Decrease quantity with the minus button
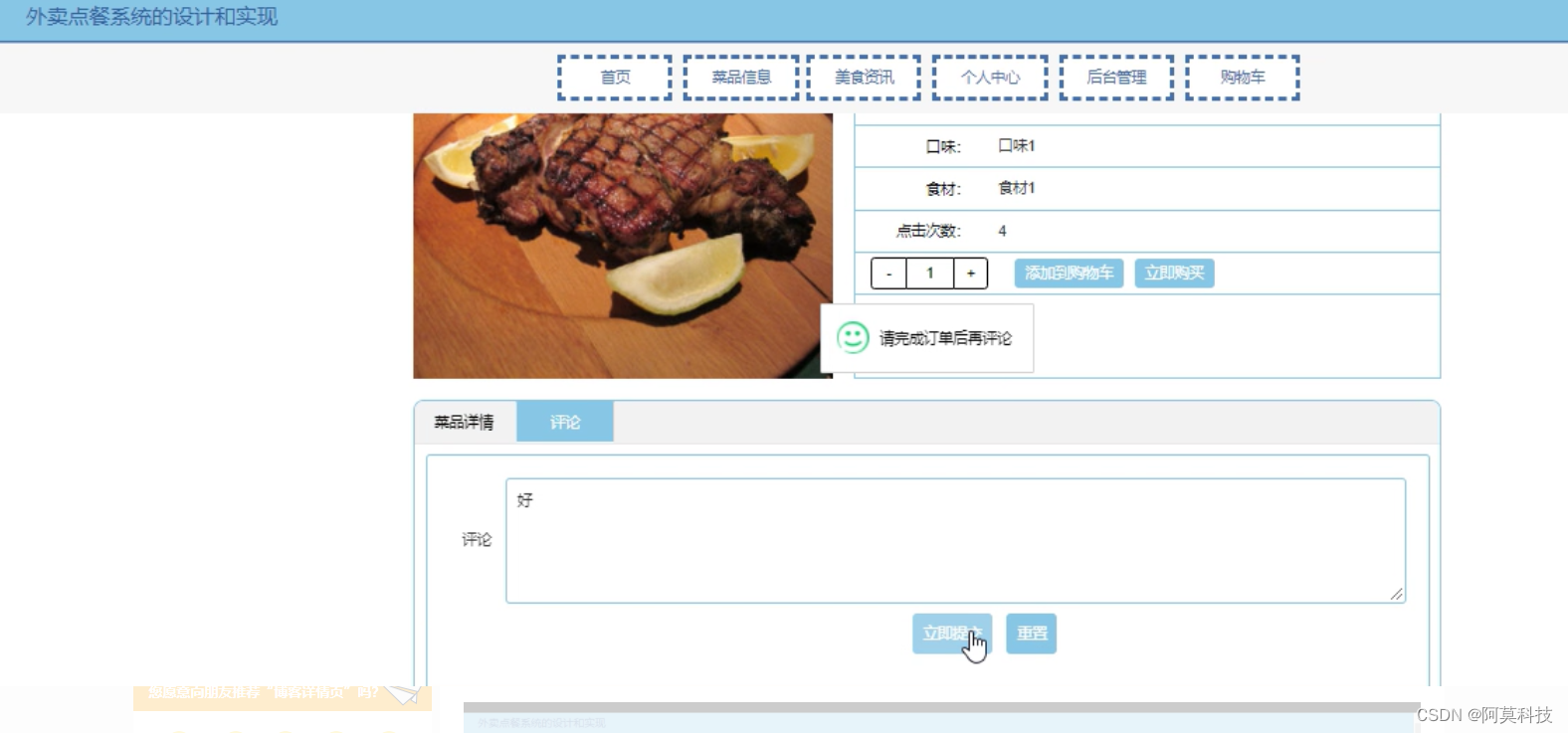 click(888, 274)
